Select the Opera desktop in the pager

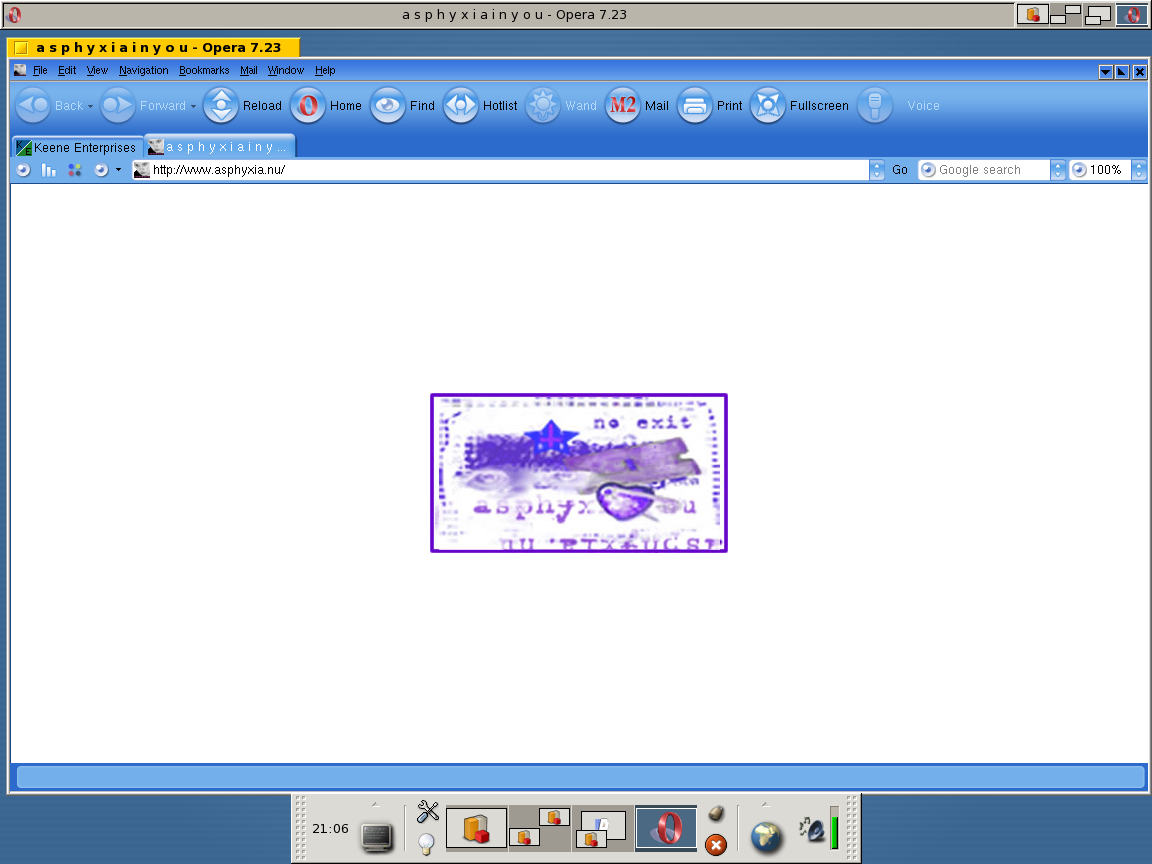666,828
